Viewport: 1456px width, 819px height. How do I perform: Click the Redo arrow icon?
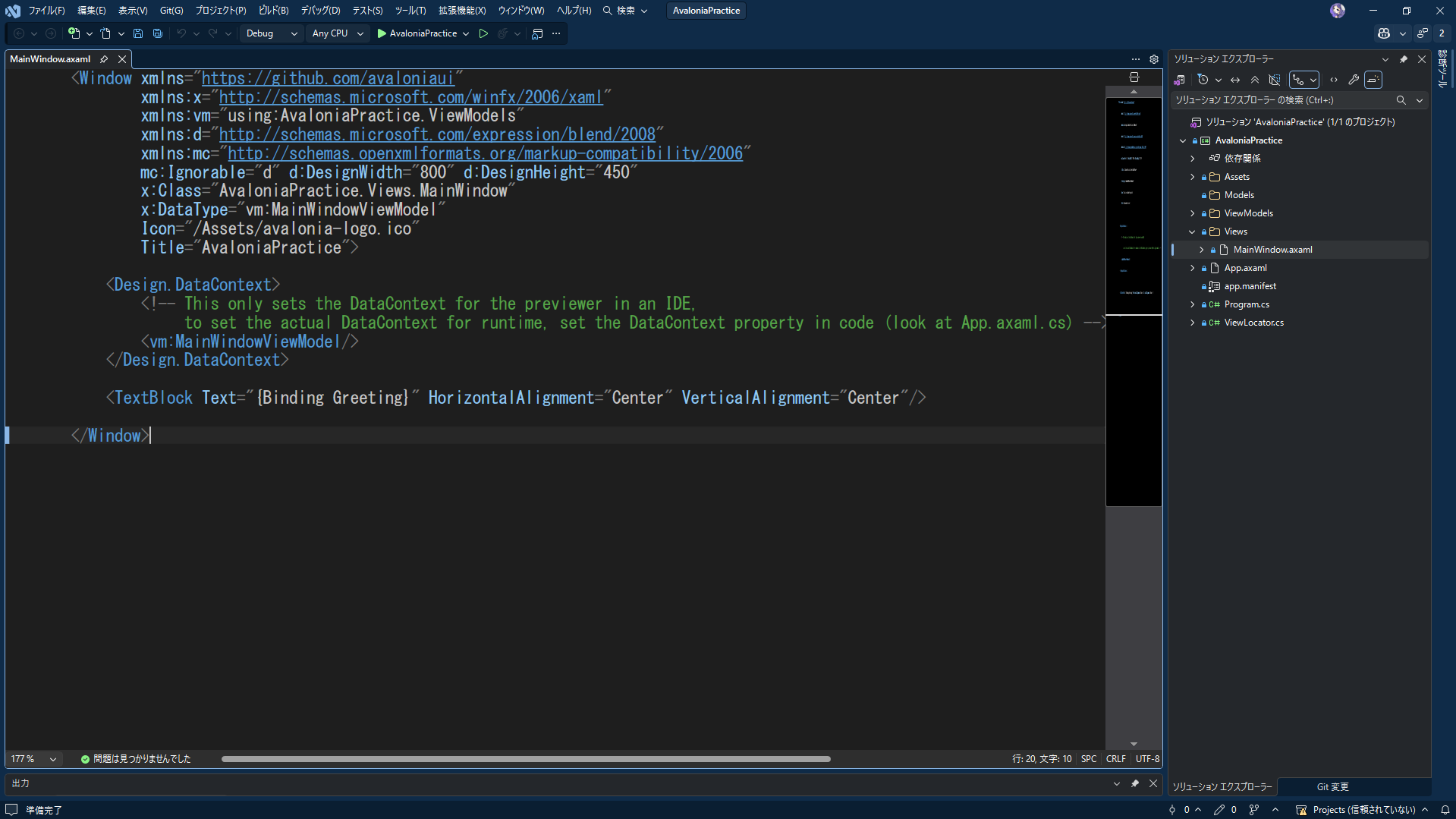tap(213, 33)
